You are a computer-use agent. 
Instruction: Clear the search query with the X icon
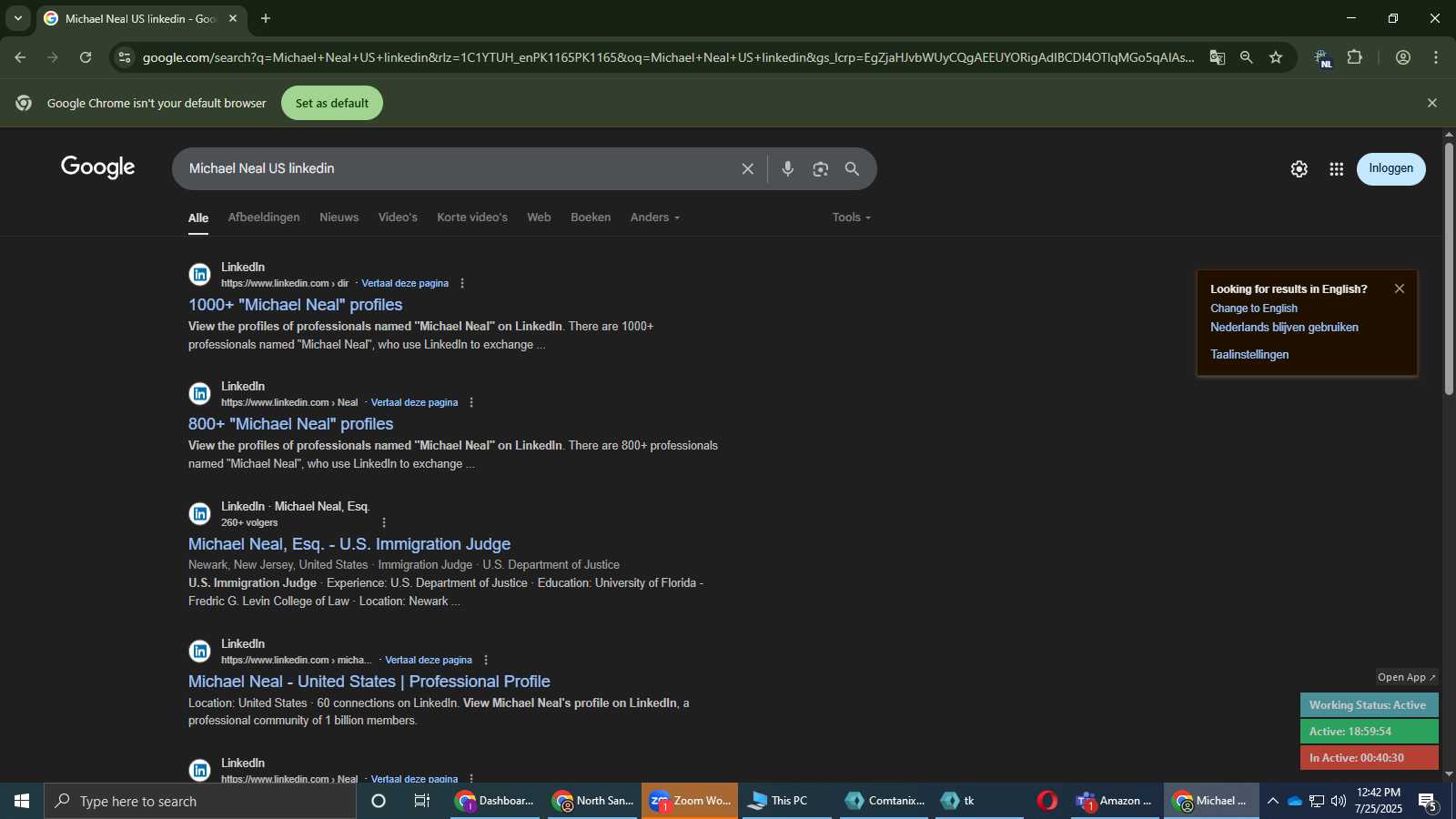[747, 169]
